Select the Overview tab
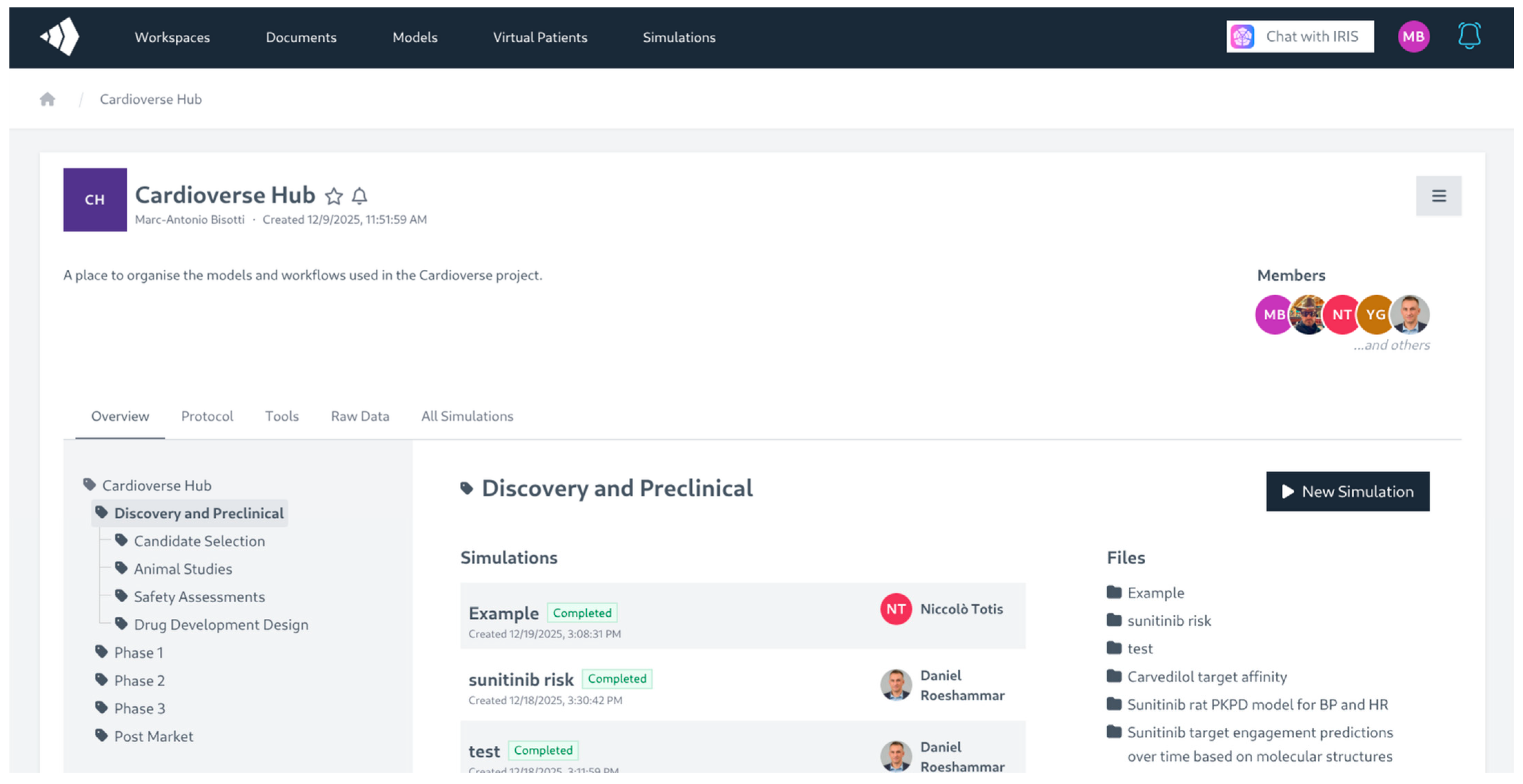The image size is (1523, 784). pos(120,416)
